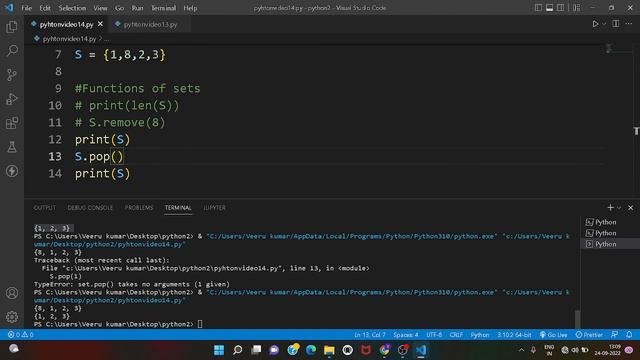This screenshot has width=640, height=360.
Task: Show hidden system tray icons chevron
Action: (521, 350)
